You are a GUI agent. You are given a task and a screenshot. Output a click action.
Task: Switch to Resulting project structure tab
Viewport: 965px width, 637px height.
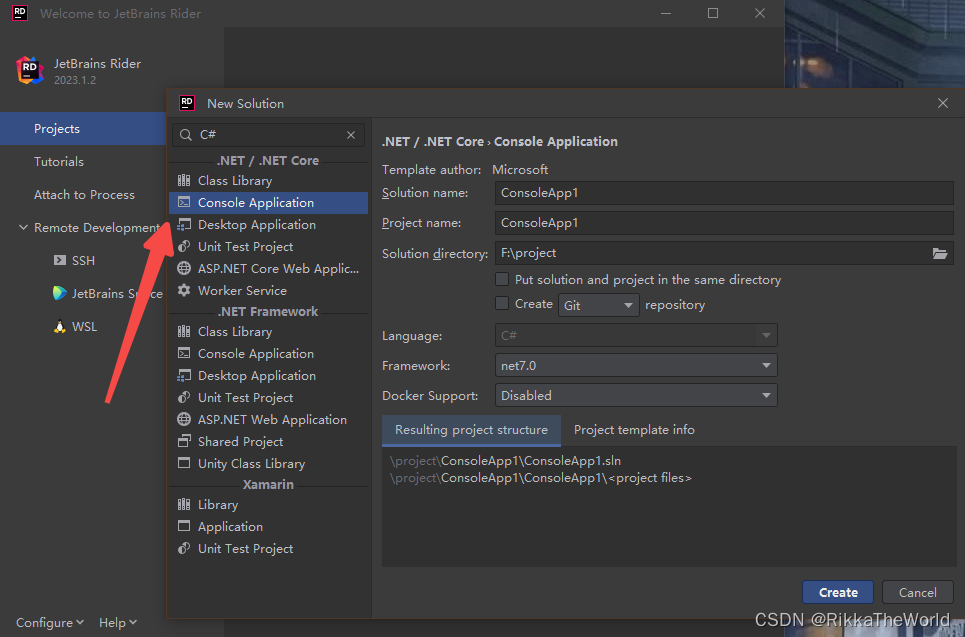[x=471, y=430]
